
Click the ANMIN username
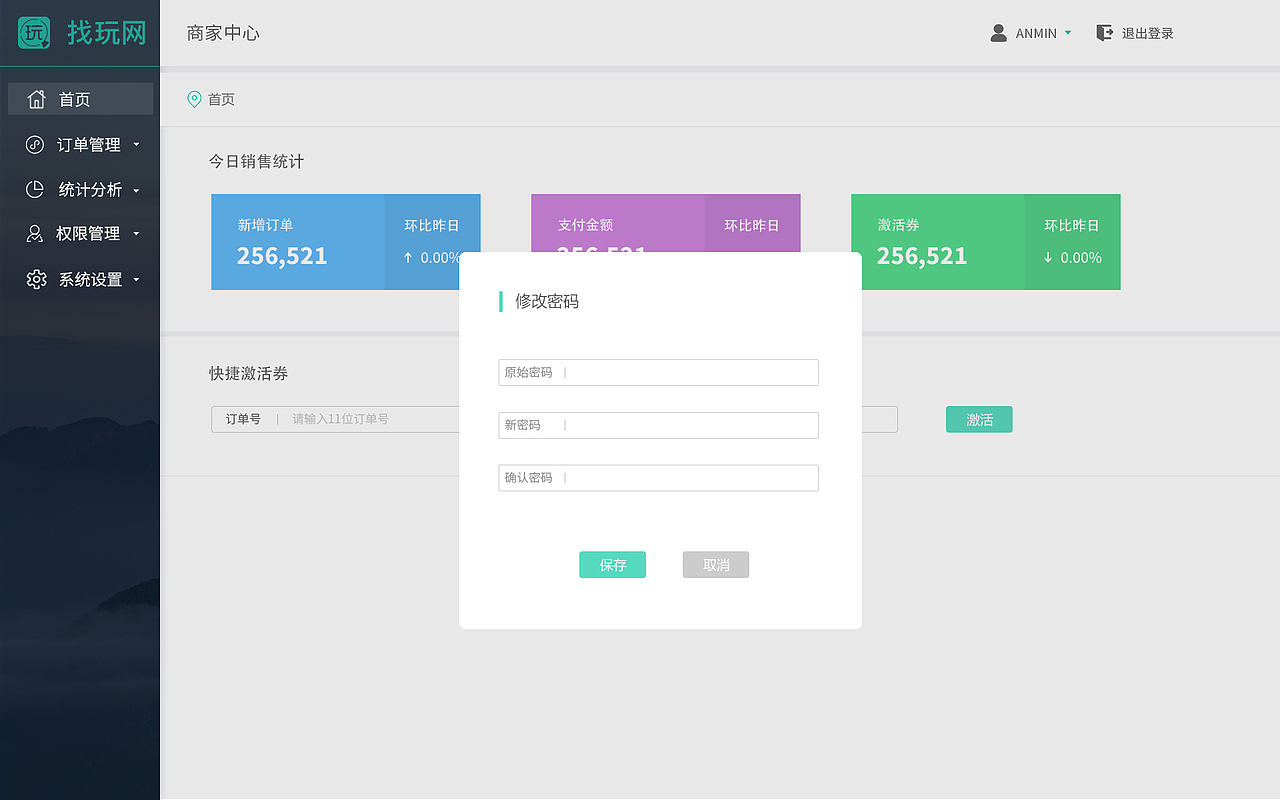pyautogui.click(x=1036, y=33)
